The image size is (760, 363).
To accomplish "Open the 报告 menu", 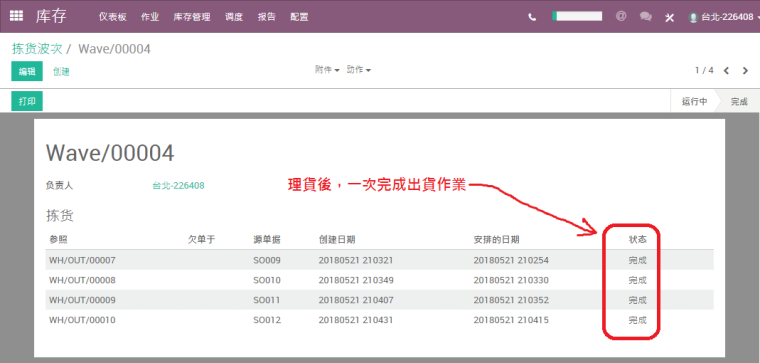I will coord(267,17).
